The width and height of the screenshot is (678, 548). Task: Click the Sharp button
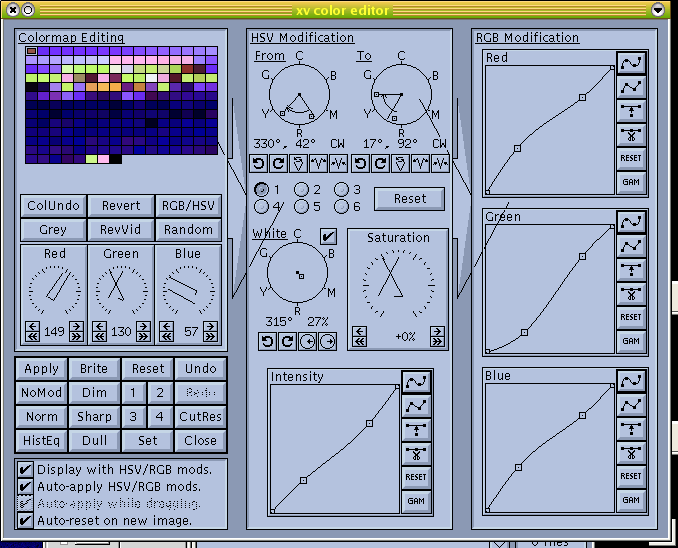(x=94, y=417)
